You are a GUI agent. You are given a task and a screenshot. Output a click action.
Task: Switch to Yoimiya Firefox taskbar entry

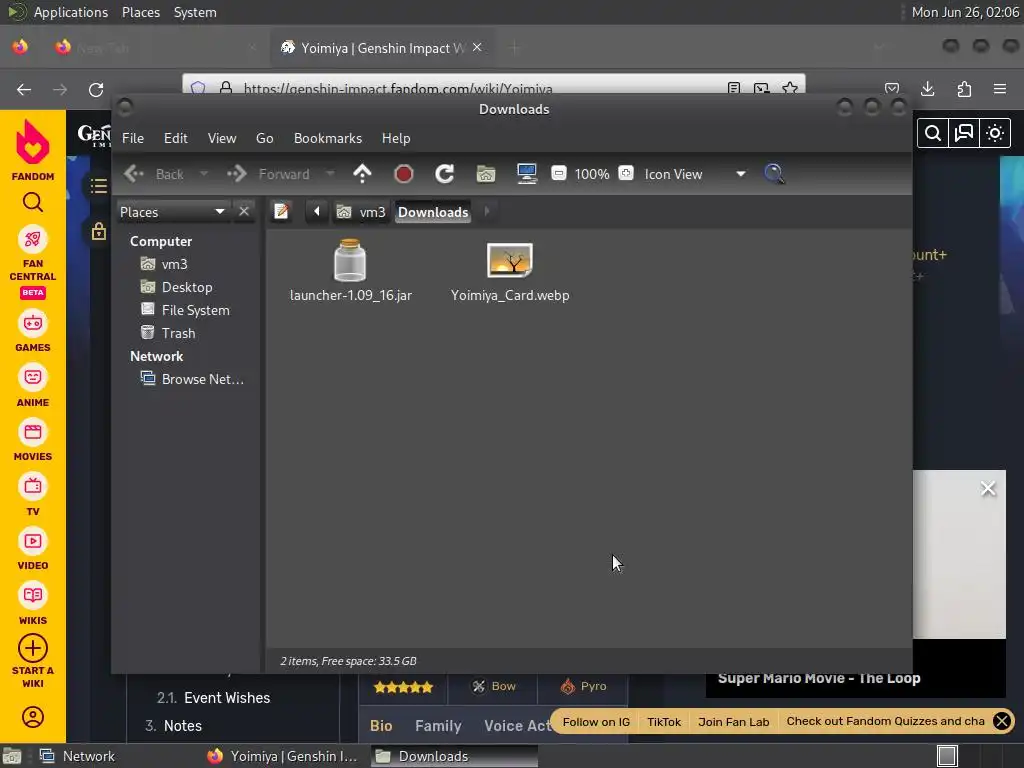pyautogui.click(x=282, y=756)
